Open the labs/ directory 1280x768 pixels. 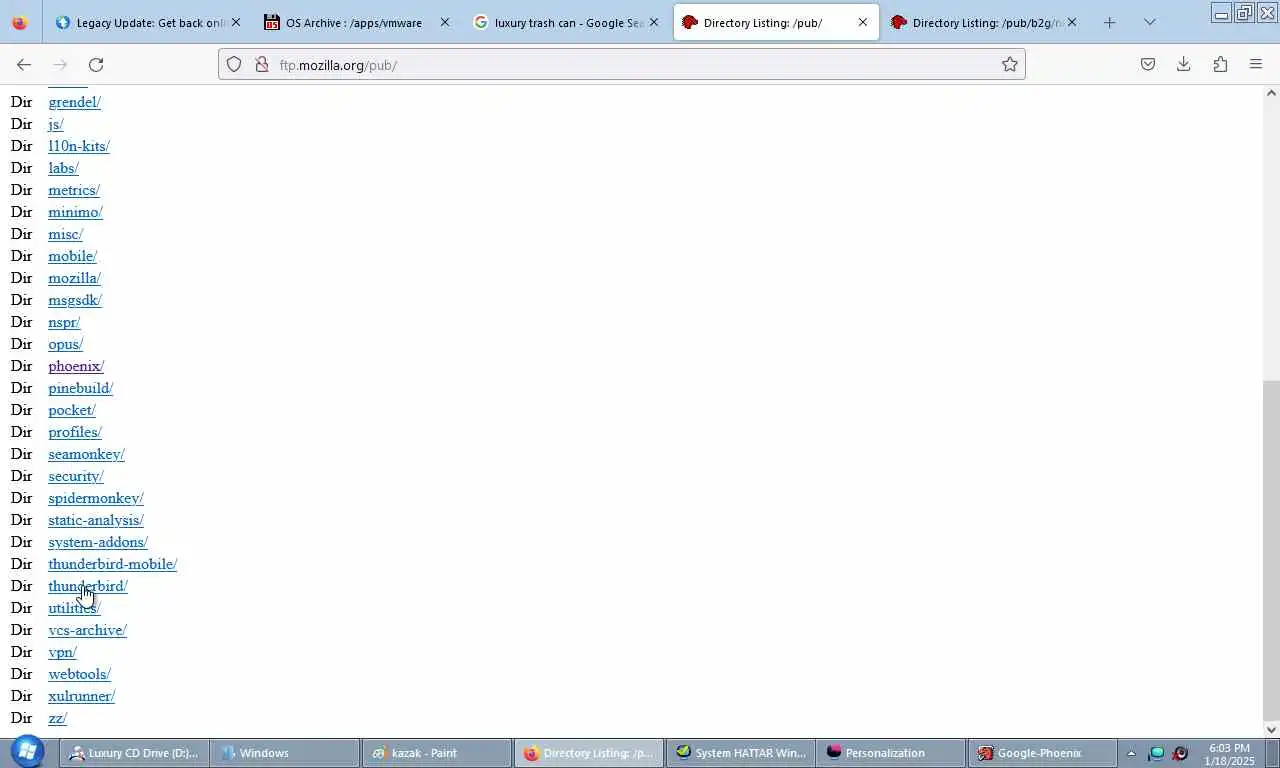(63, 168)
